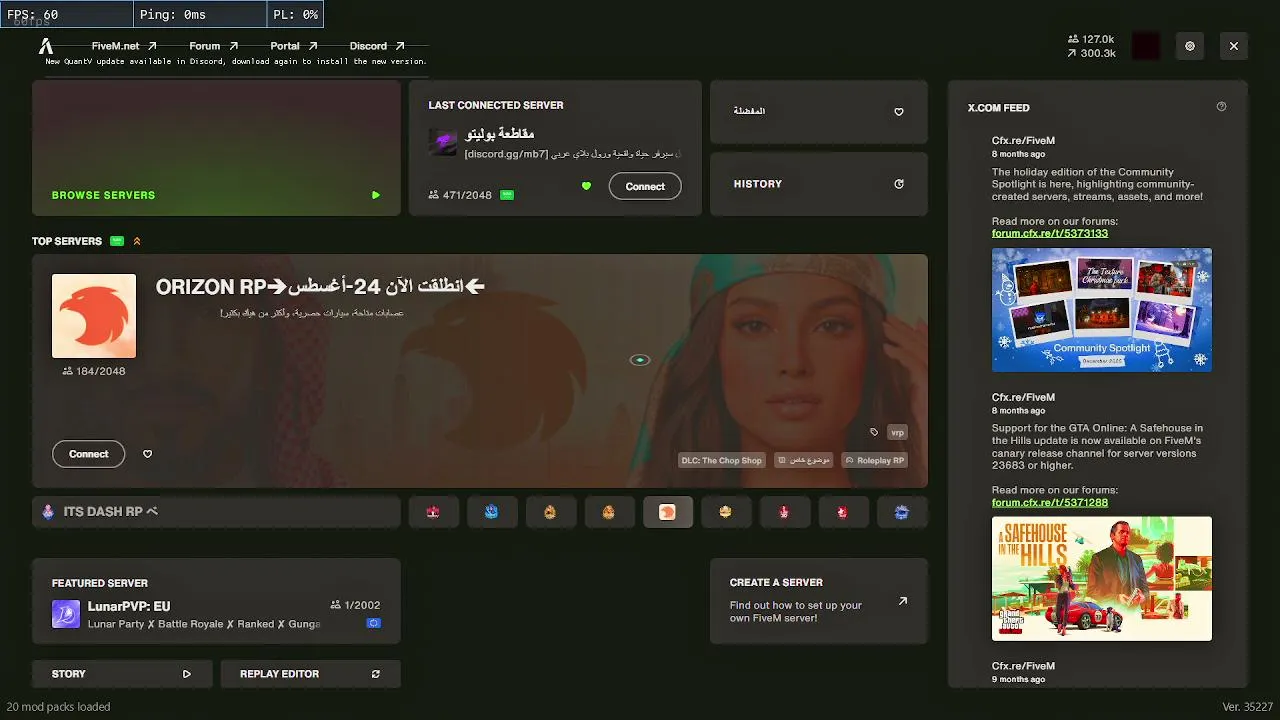Screen dimensions: 1280x720
Task: Click the 184/2048 player count
Action: click(94, 371)
